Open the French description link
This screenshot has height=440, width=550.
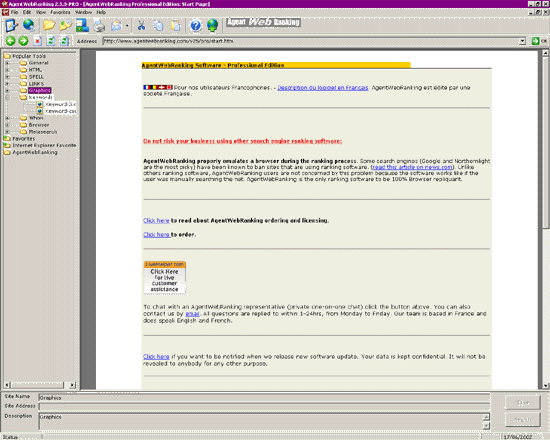(323, 88)
